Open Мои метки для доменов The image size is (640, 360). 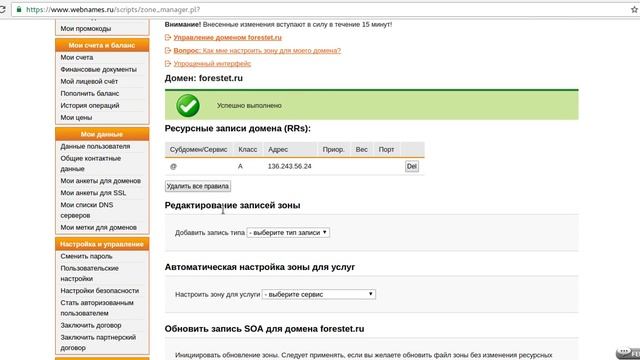[x=98, y=227]
